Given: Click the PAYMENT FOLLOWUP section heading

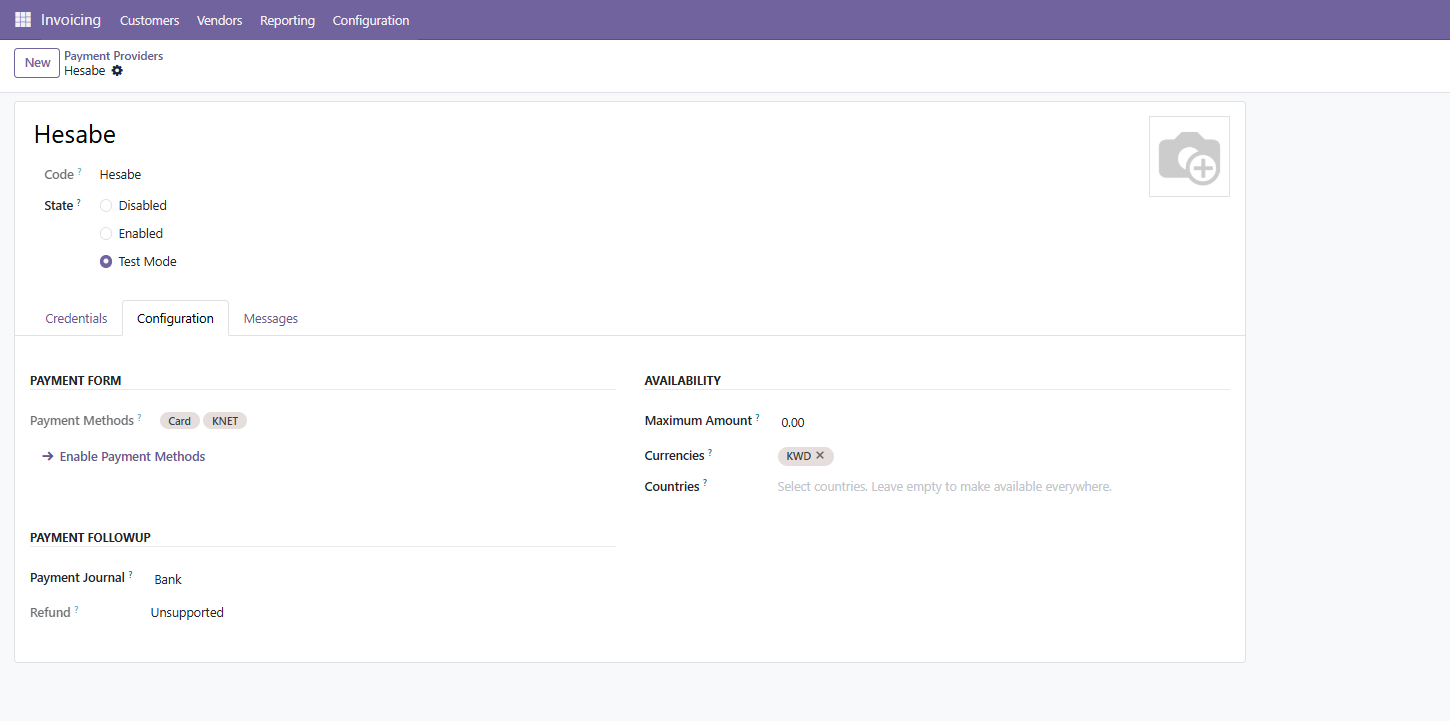Looking at the screenshot, I should point(90,538).
